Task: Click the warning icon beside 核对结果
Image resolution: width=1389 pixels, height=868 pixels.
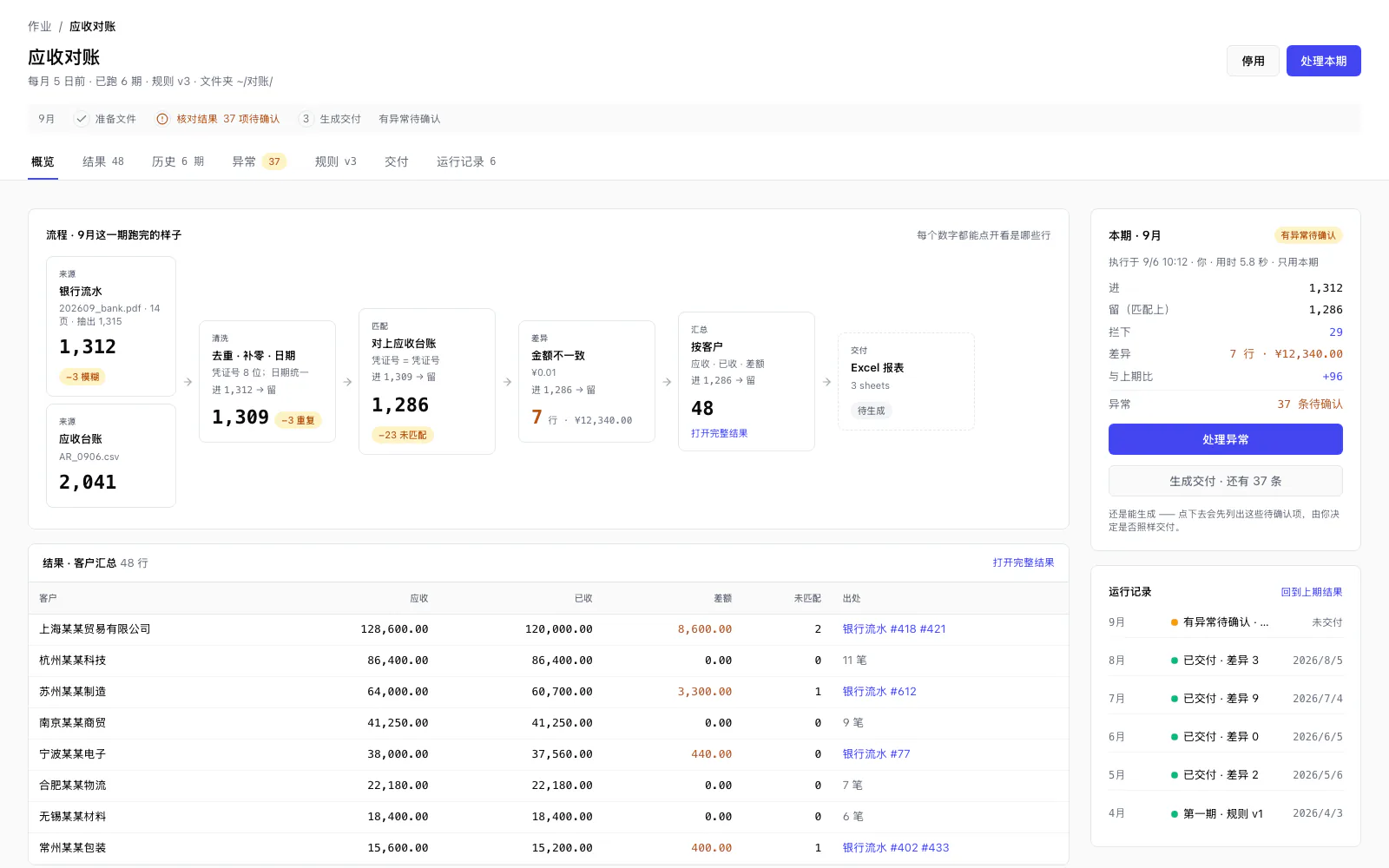Action: pyautogui.click(x=162, y=119)
